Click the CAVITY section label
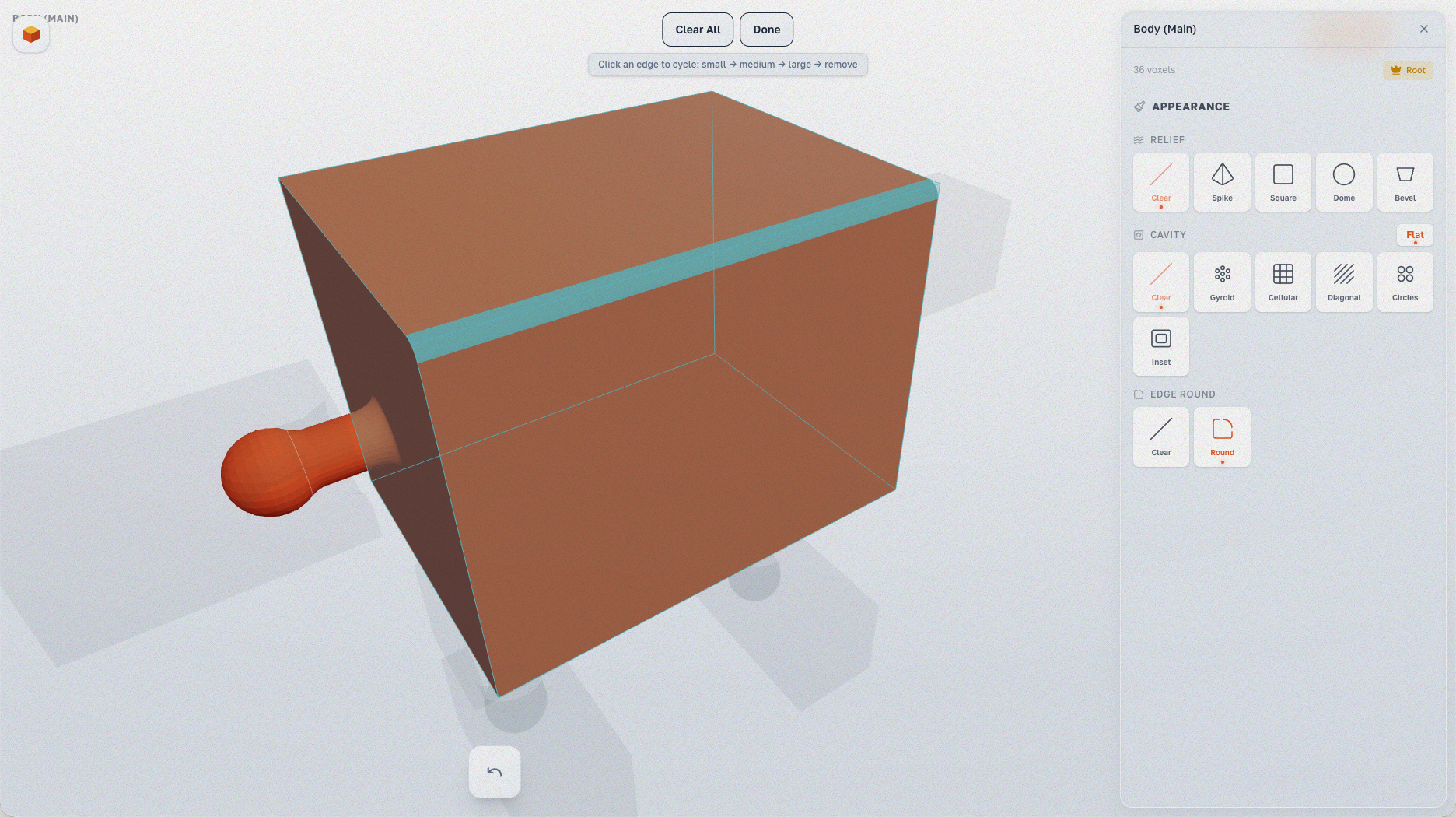 1167,235
